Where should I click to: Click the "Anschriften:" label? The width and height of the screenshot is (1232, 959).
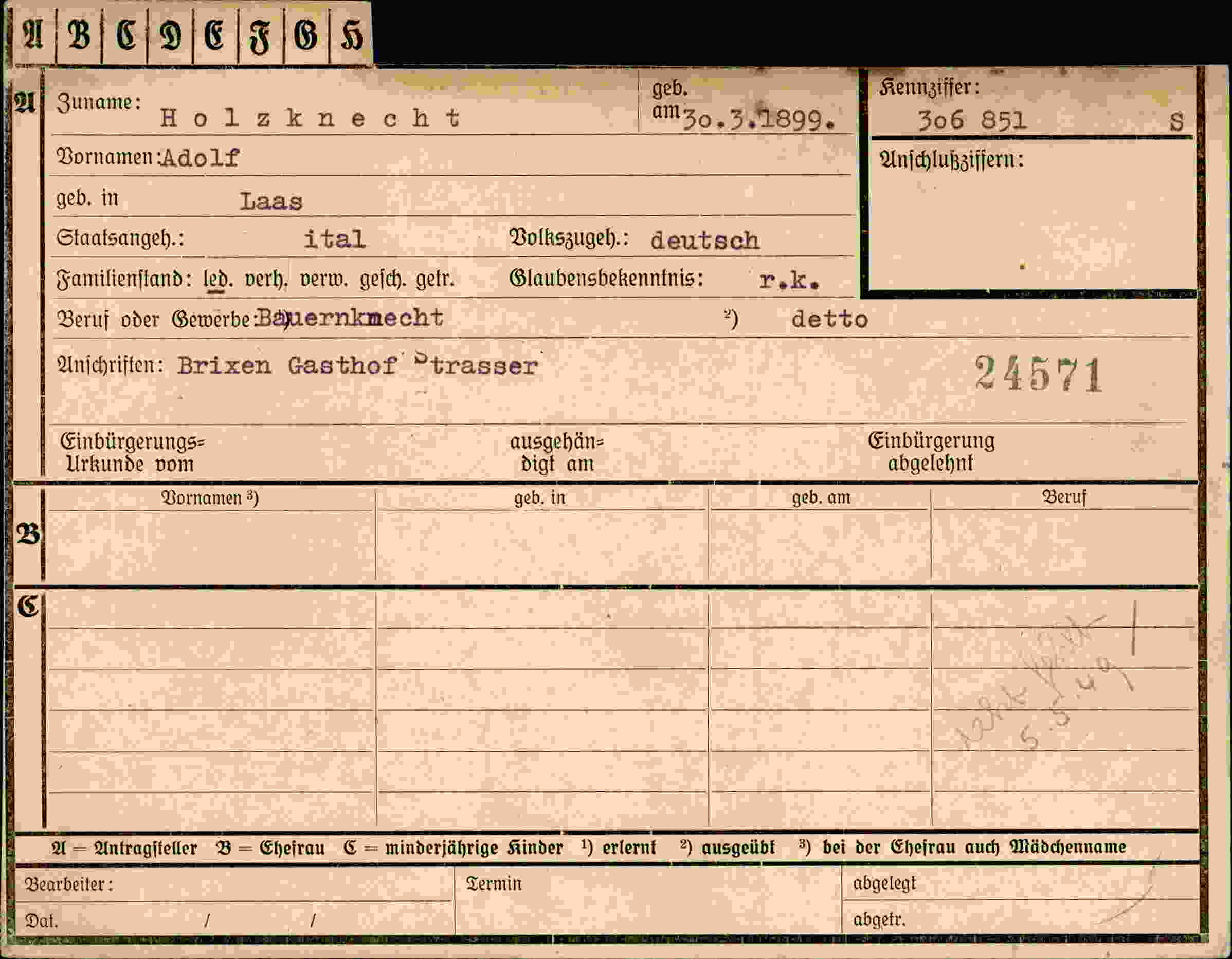pos(110,365)
